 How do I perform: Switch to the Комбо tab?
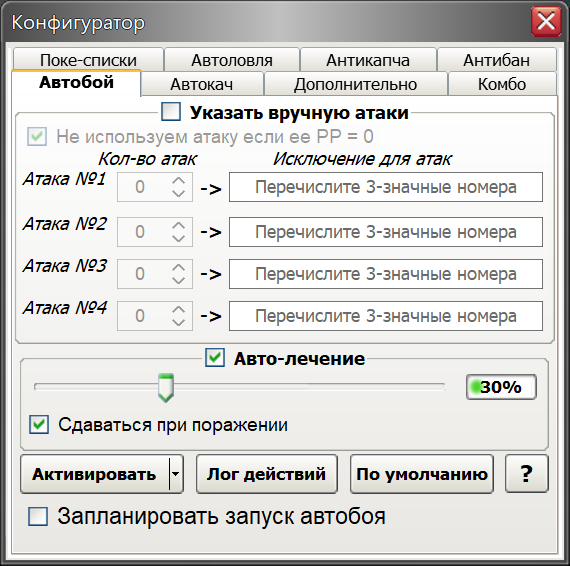coord(502,84)
